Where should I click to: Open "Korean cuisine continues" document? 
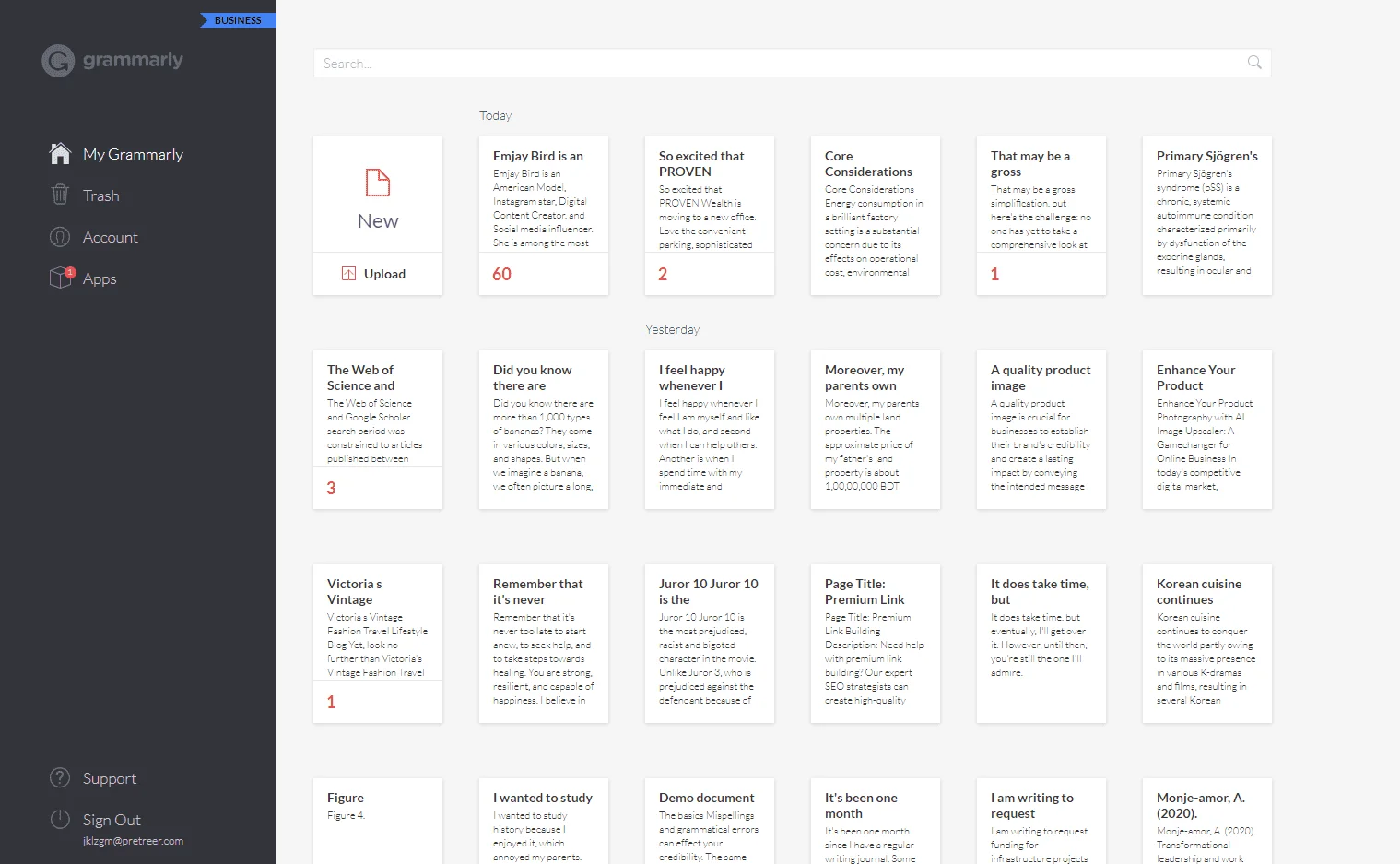(1207, 644)
